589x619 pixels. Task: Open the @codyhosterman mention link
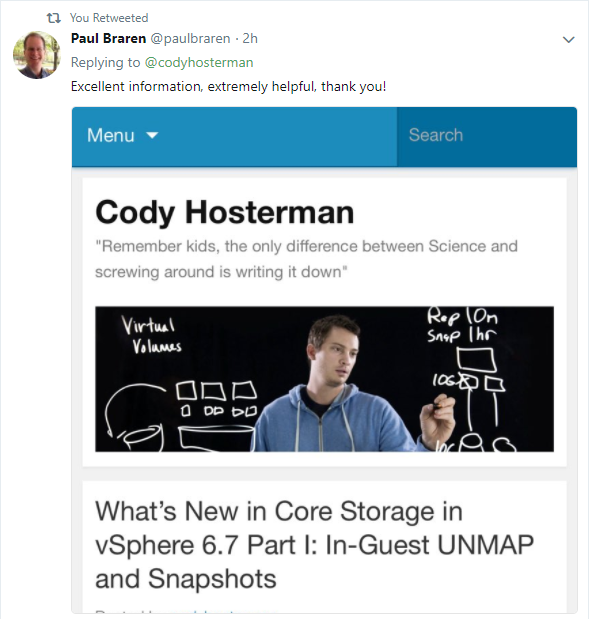pos(199,62)
